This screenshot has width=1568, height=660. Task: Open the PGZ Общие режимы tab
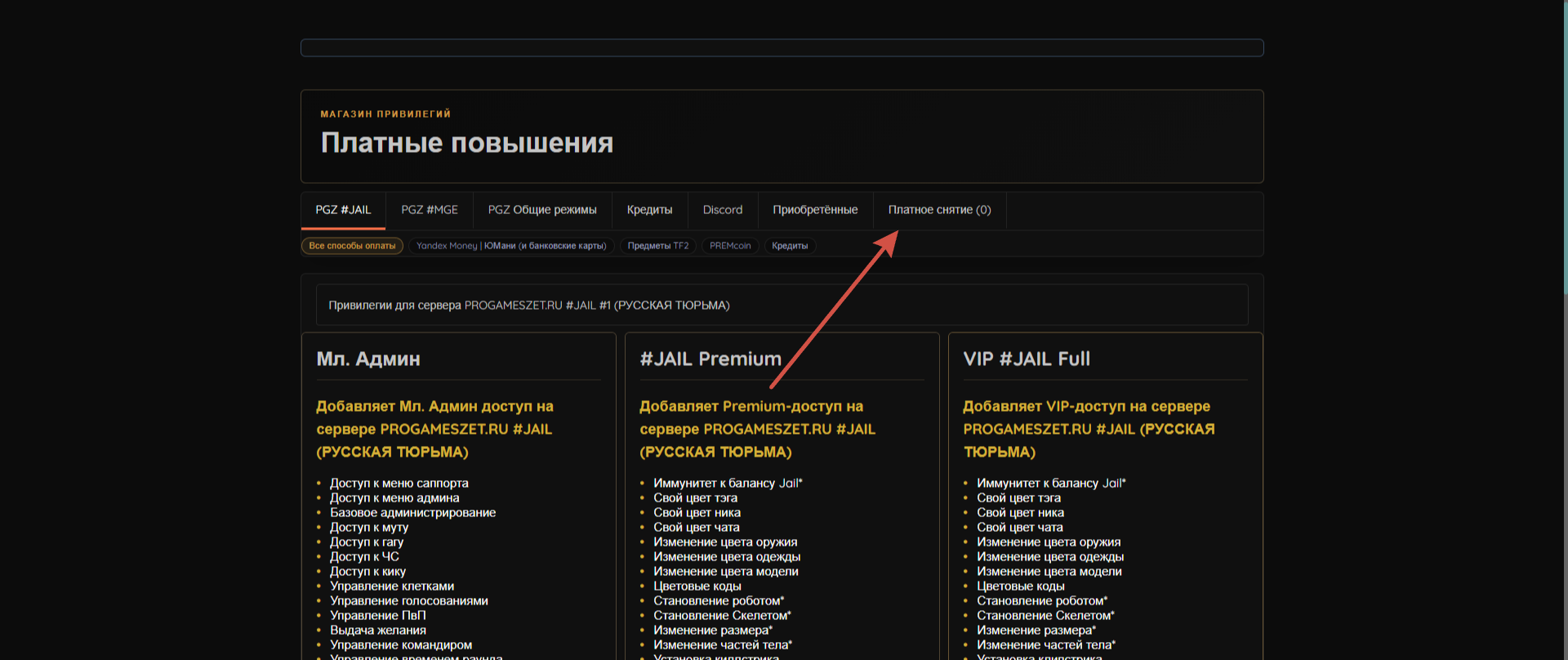pyautogui.click(x=542, y=210)
